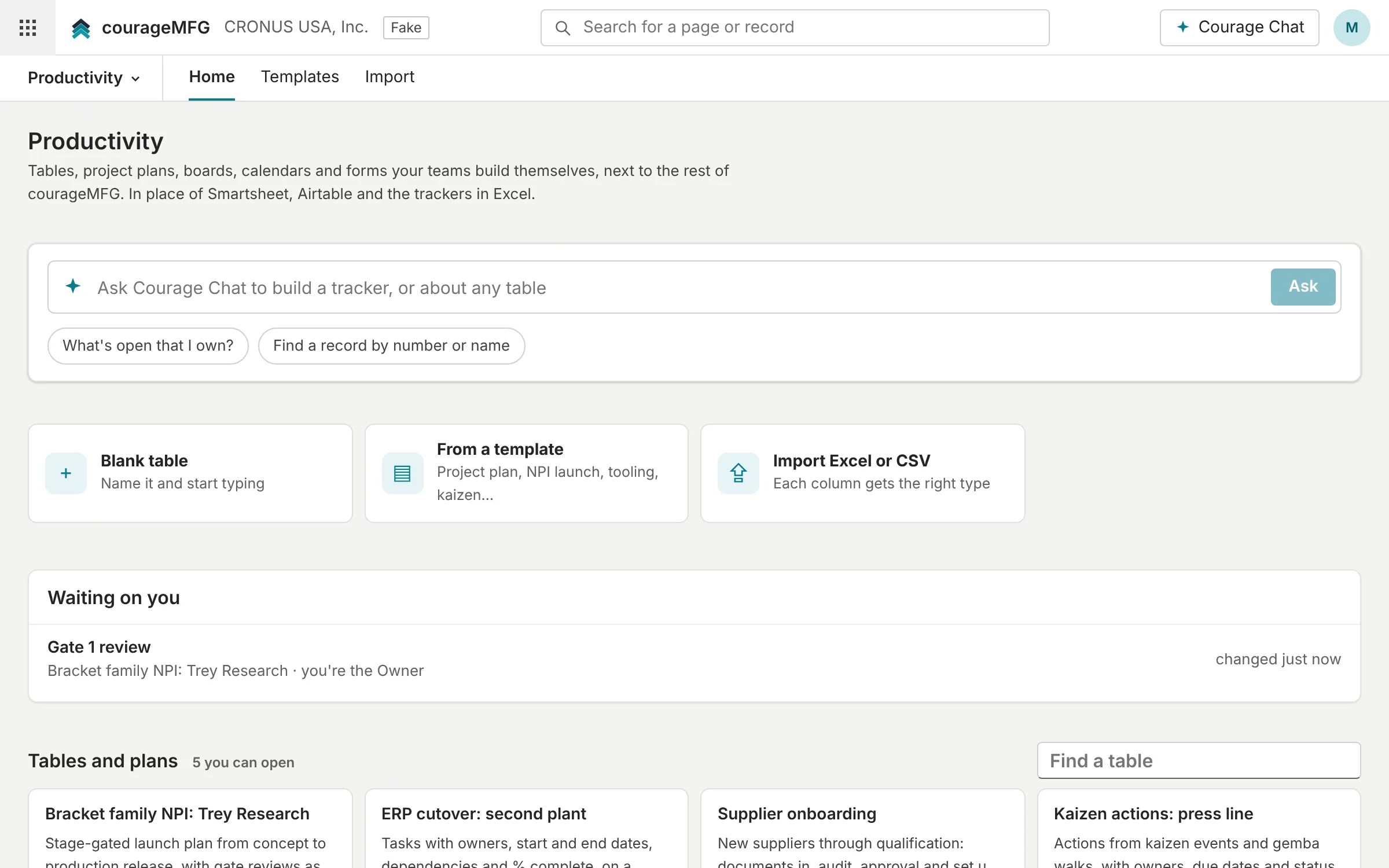Focus the Find a table field
The height and width of the screenshot is (868, 1389).
[1199, 760]
